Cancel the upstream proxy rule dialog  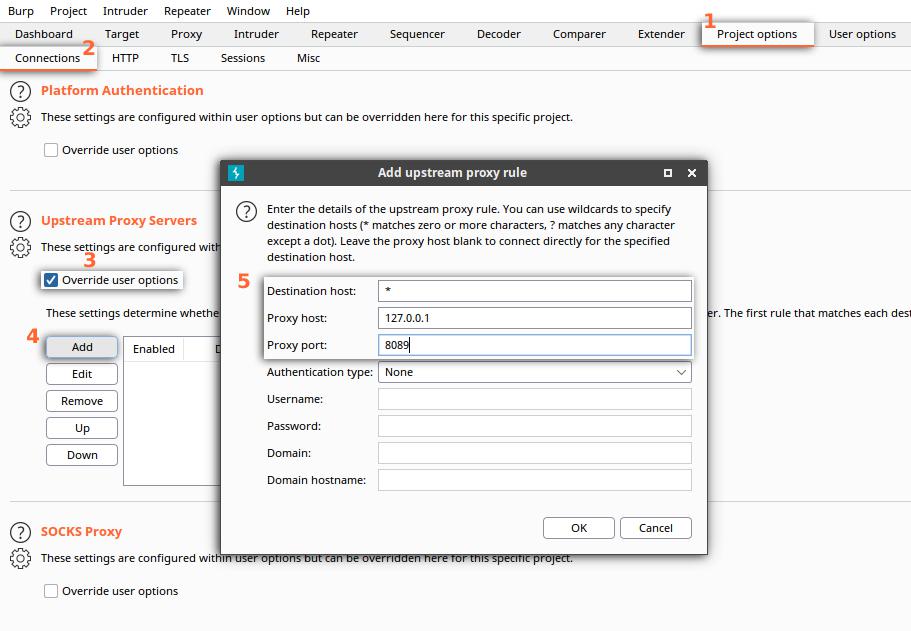(x=655, y=528)
